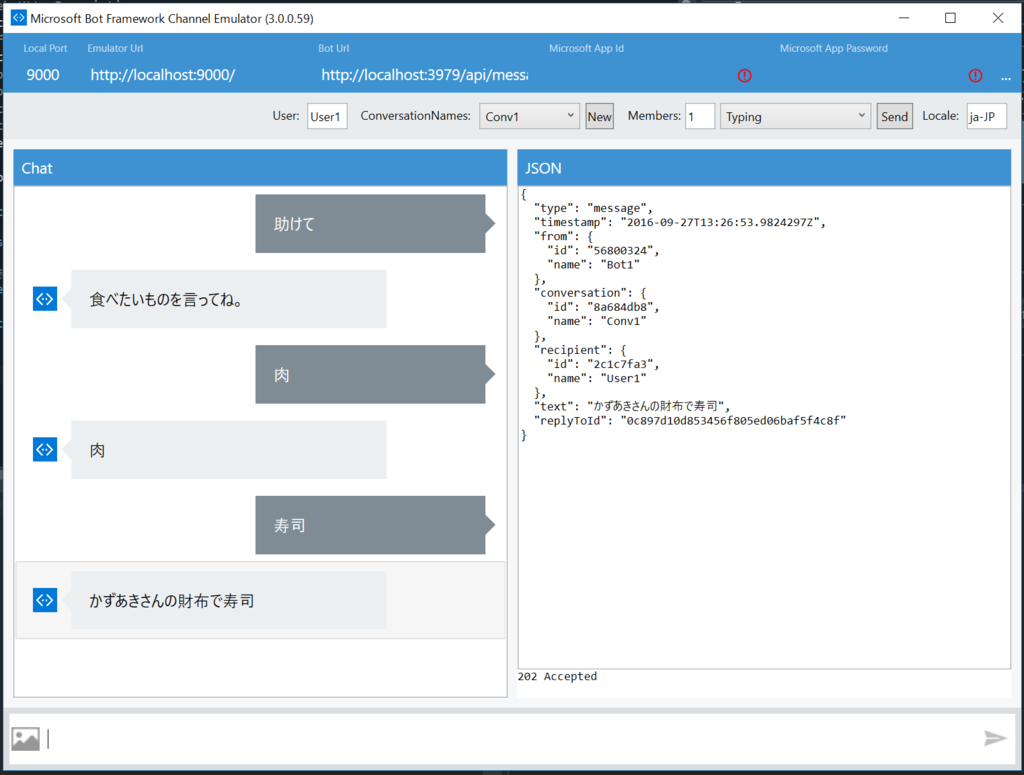This screenshot has height=775, width=1024.
Task: Click the Bot Url field
Action: pyautogui.click(x=424, y=75)
